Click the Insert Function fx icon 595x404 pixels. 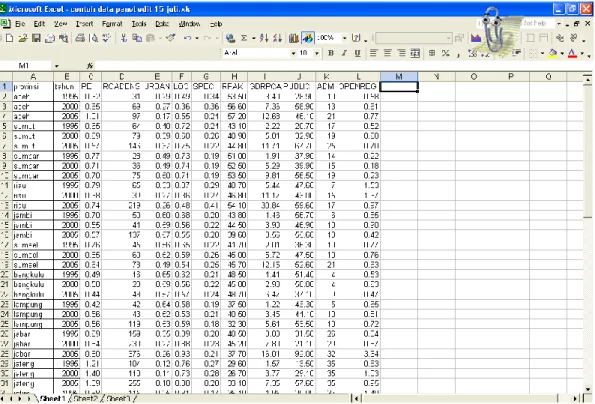(x=90, y=66)
